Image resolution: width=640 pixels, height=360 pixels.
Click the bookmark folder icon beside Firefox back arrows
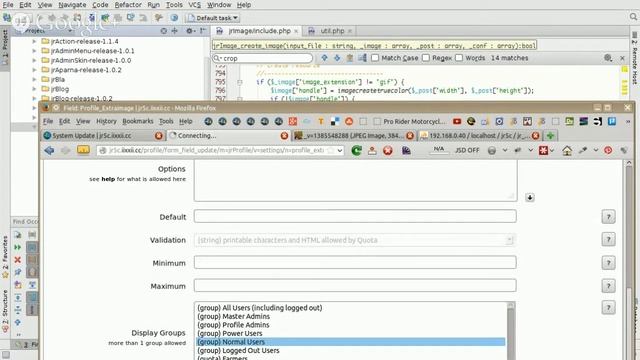pos(83,150)
